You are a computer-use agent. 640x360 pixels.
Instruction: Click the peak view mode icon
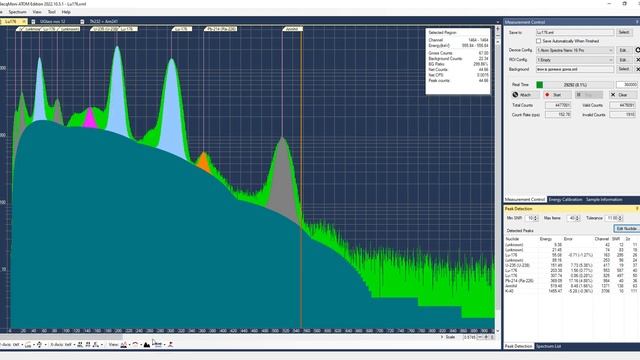tap(124, 345)
